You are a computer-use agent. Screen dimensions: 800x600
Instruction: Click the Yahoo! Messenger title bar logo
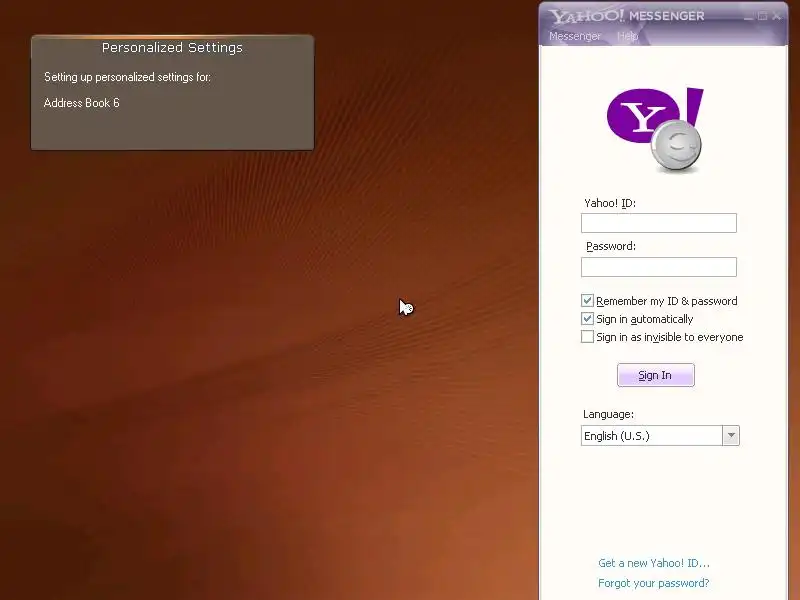pos(627,16)
